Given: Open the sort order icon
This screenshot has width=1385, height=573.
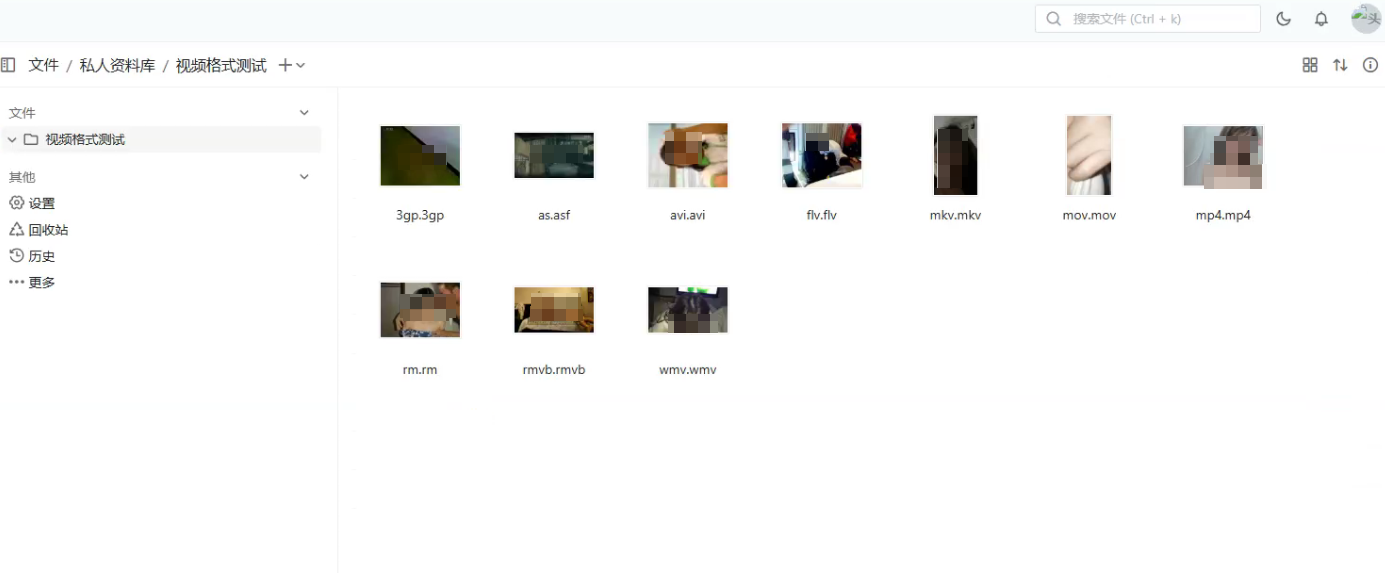Looking at the screenshot, I should (1340, 65).
